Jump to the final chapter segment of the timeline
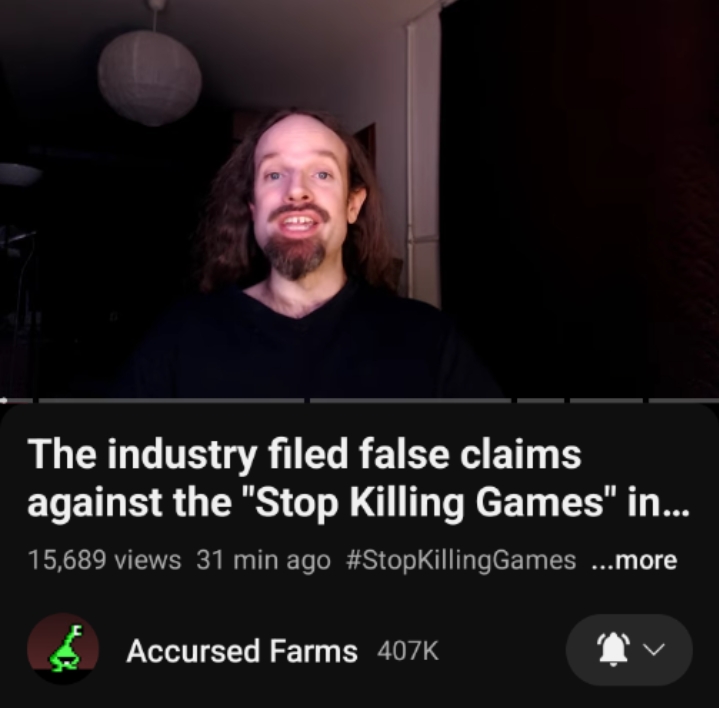719x708 pixels. click(684, 400)
